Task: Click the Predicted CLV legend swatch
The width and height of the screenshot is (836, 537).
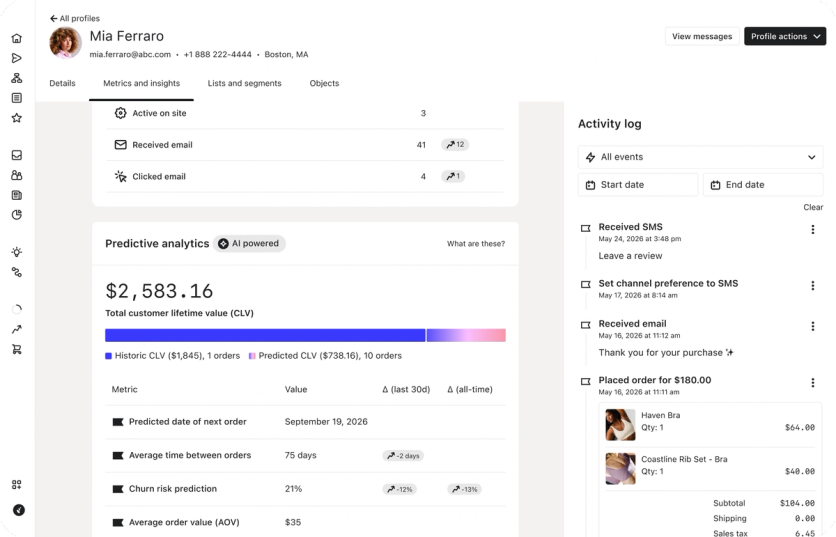Action: (252, 356)
